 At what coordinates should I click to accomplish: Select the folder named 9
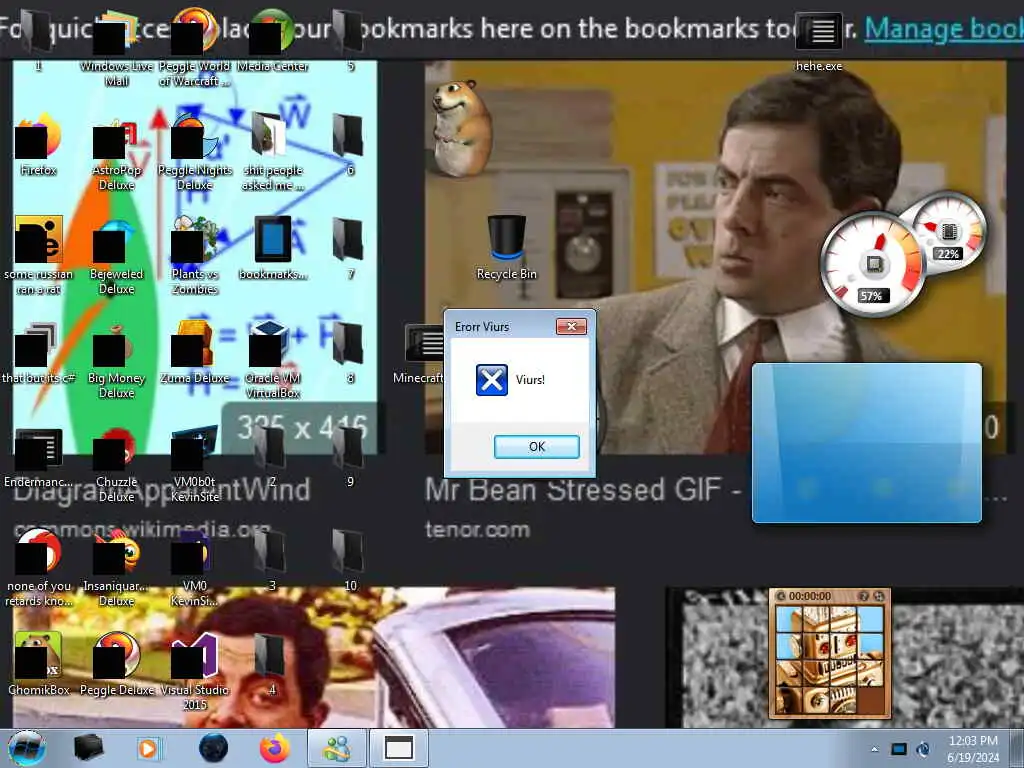(350, 457)
